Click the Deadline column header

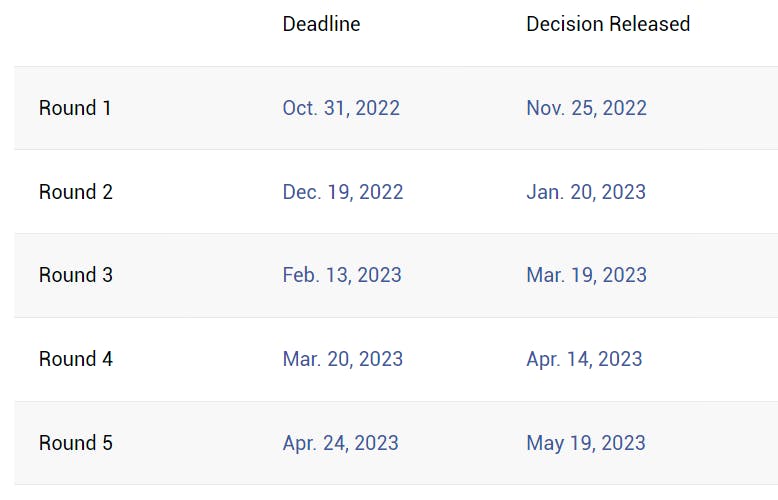(321, 24)
